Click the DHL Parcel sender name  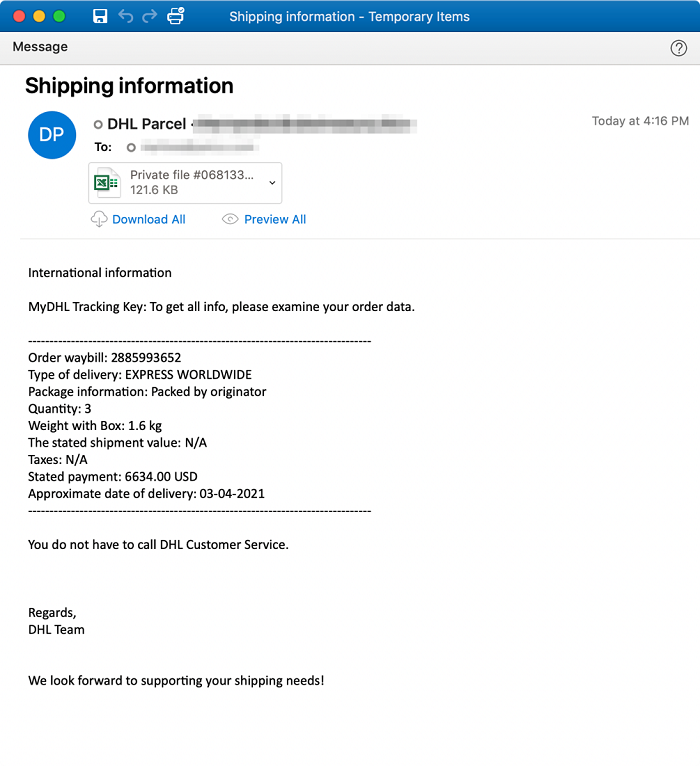[x=146, y=125]
